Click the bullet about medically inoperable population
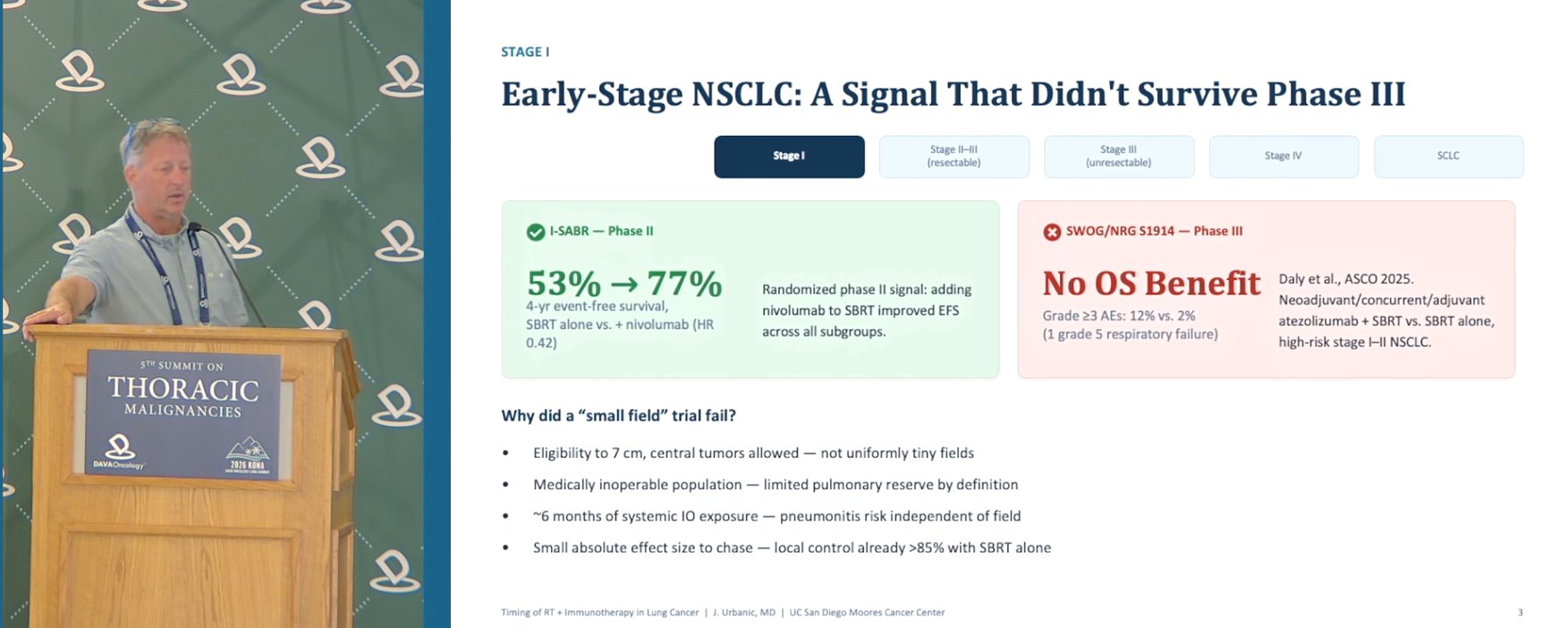 pyautogui.click(x=776, y=484)
